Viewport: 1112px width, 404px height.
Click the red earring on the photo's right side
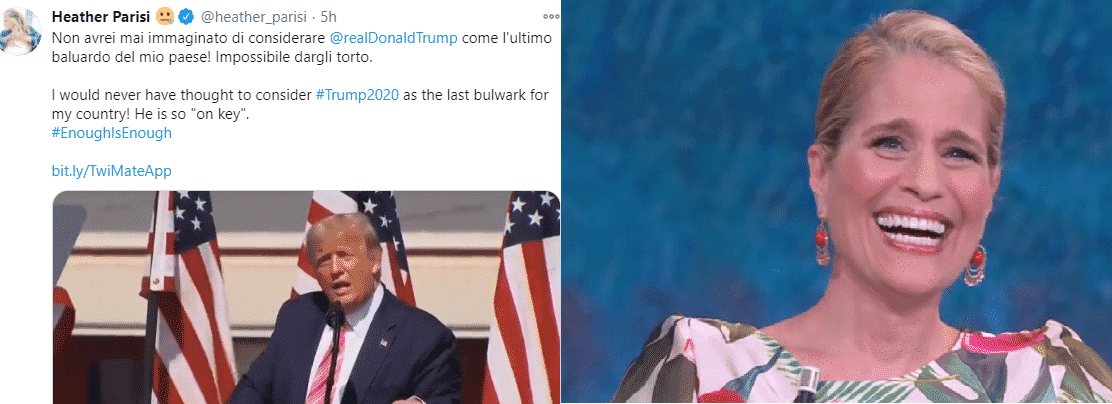974,265
